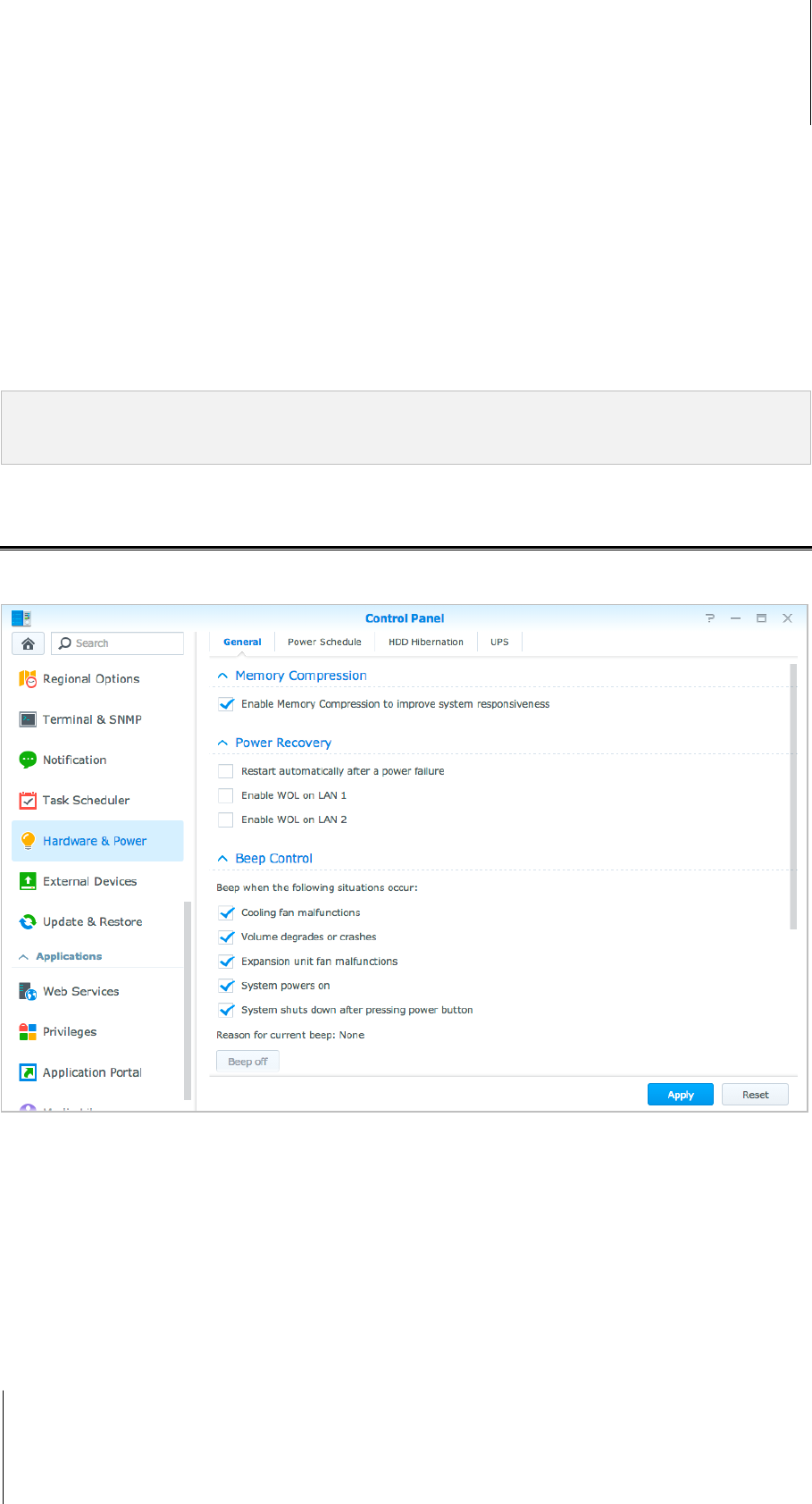Click the help question mark icon
This screenshot has height=1504, width=812.
(709, 618)
